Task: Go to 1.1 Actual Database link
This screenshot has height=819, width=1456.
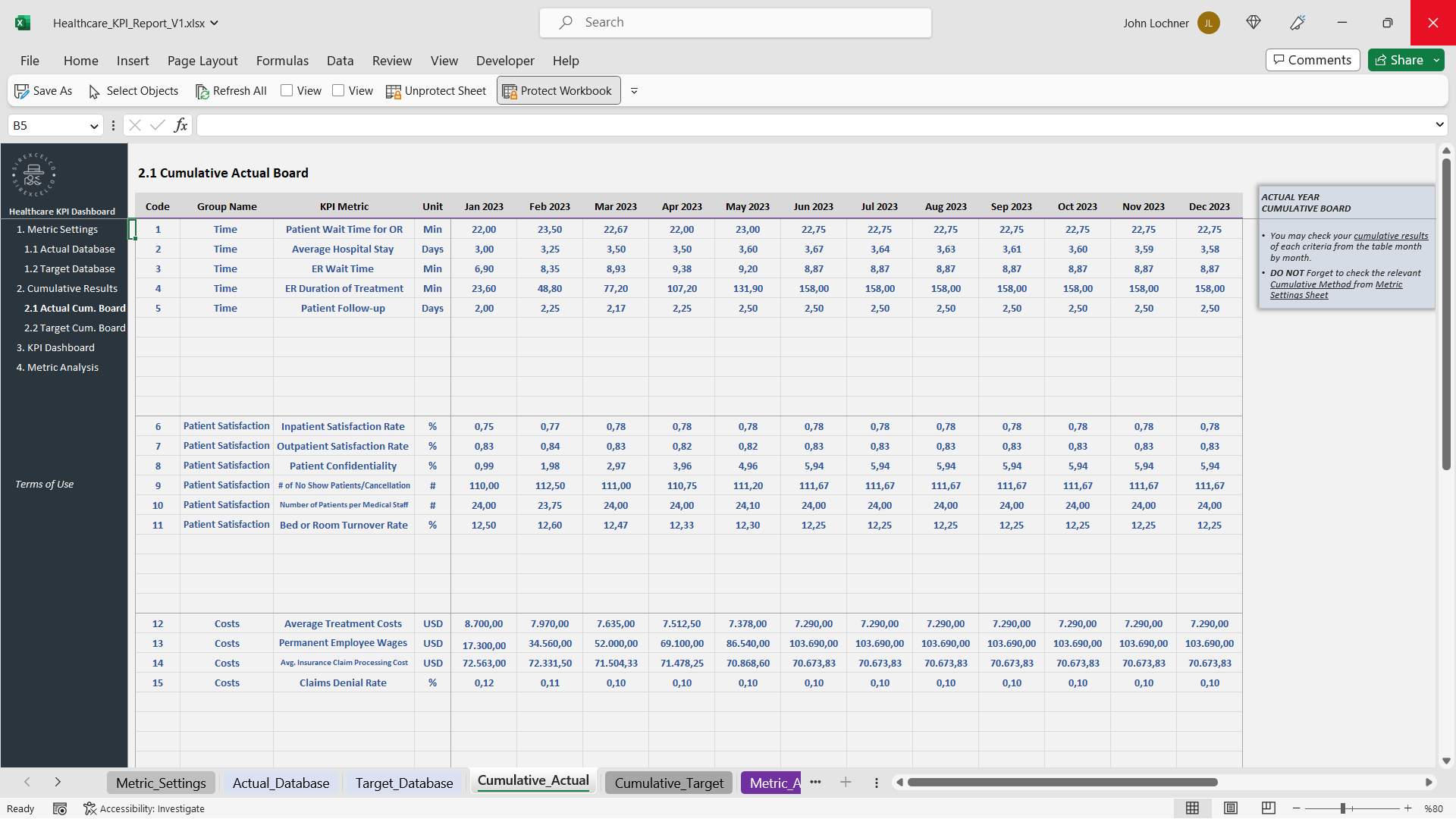Action: tap(70, 249)
